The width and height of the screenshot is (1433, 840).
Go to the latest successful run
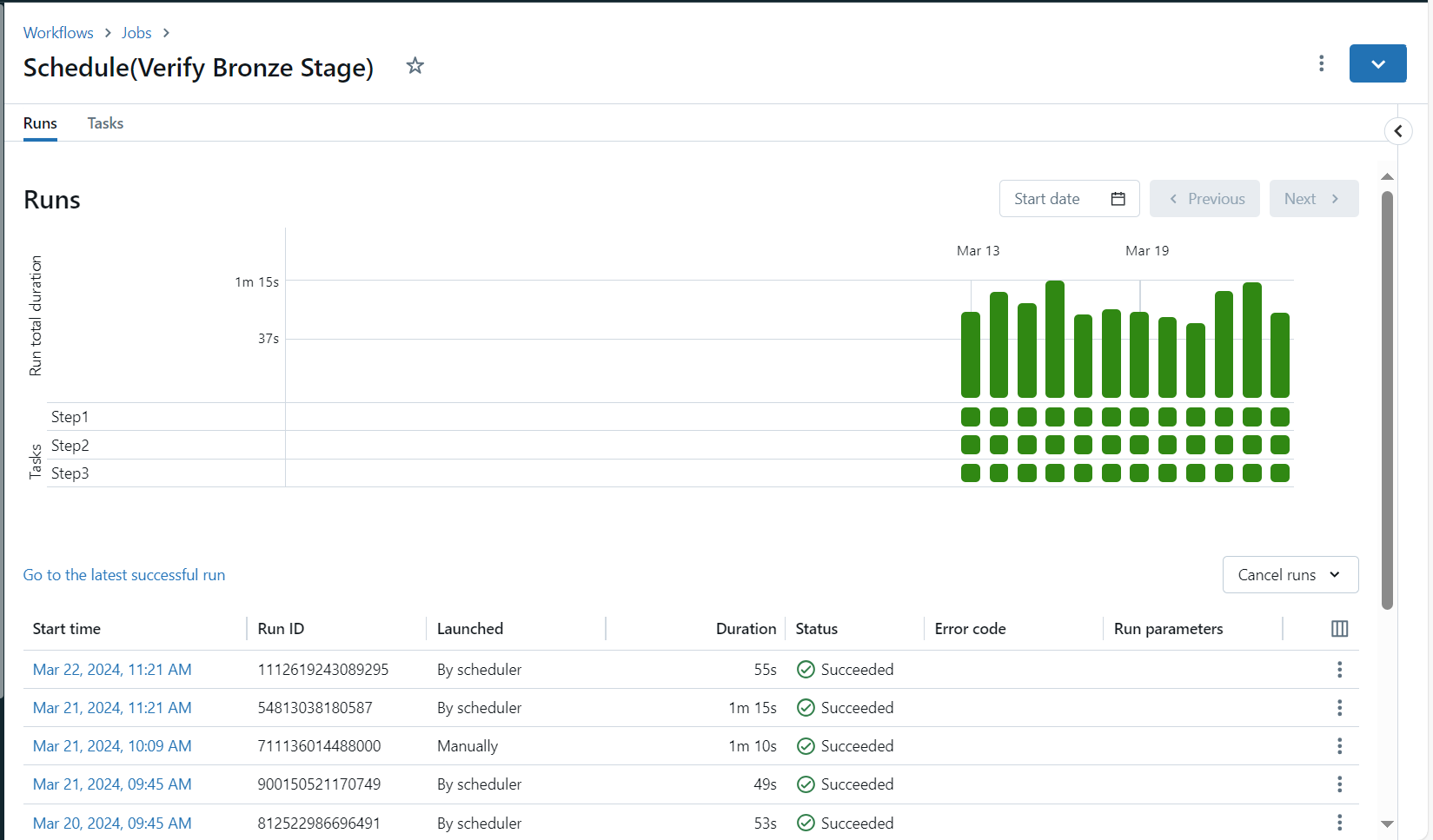coord(123,574)
